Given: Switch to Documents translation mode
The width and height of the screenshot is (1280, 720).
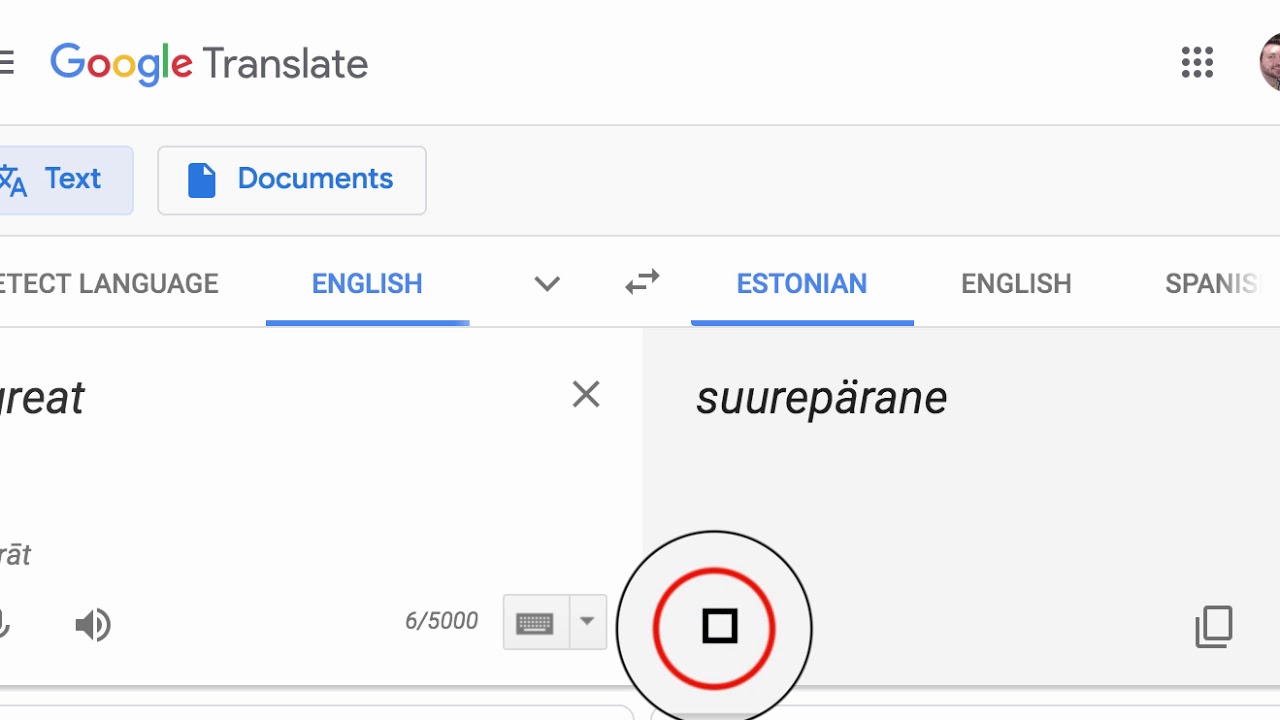Looking at the screenshot, I should click(292, 180).
